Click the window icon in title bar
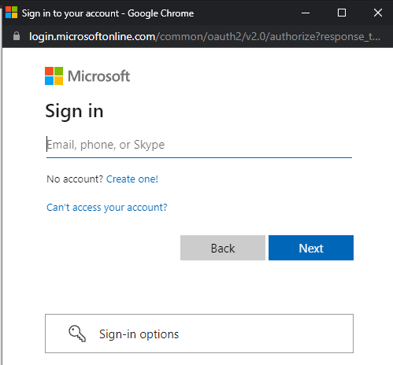The image size is (393, 365). click(11, 13)
